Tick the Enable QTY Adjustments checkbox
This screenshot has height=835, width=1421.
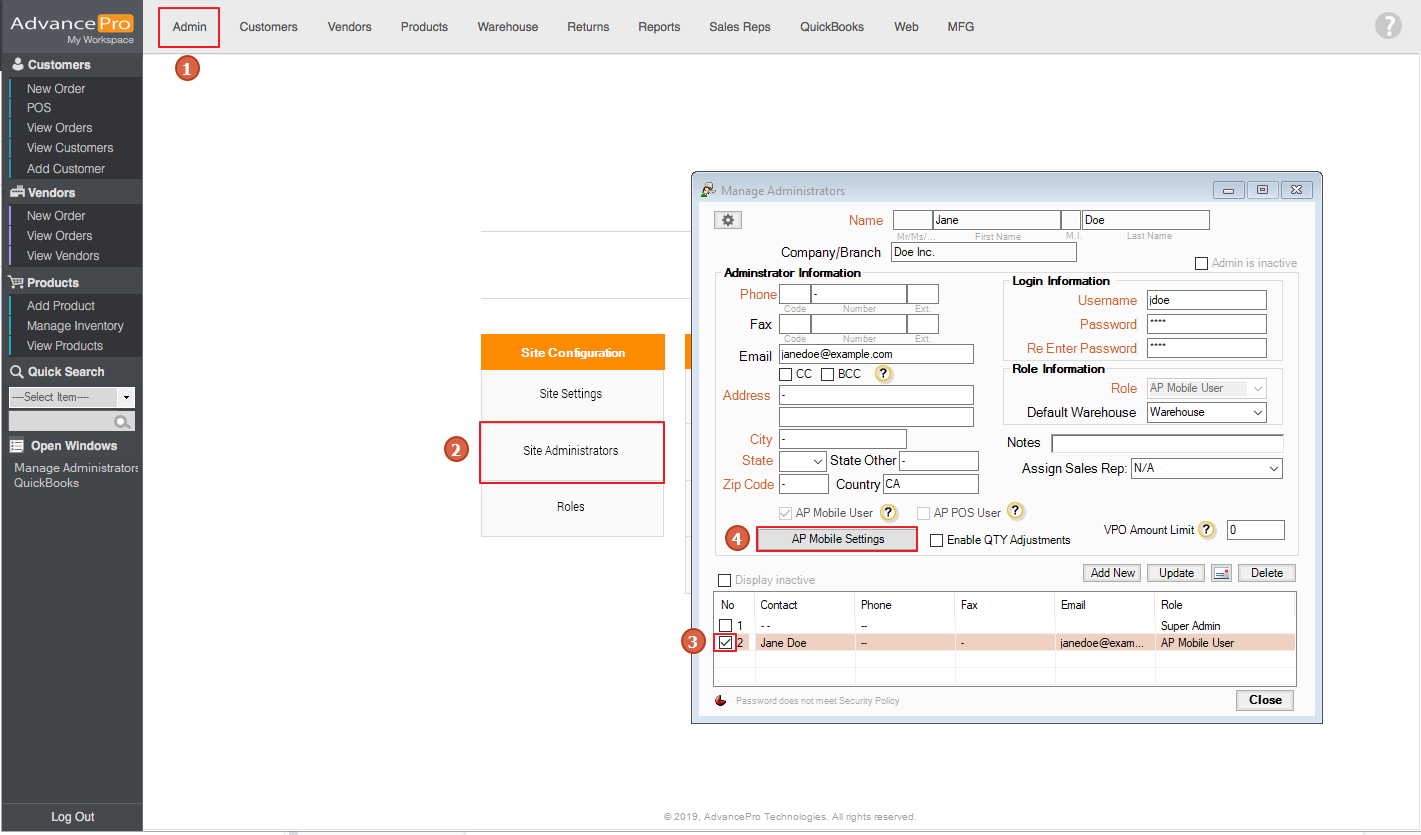[x=936, y=540]
